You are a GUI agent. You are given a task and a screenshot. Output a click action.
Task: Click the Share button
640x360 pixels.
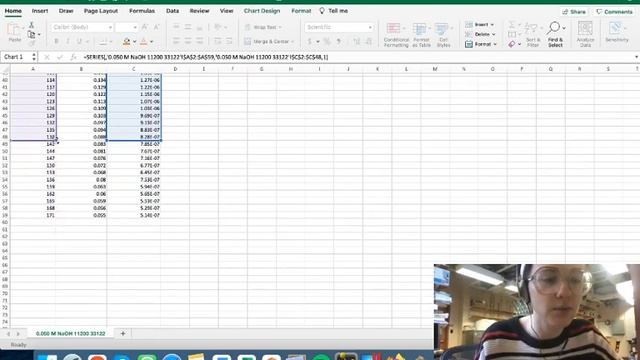[574, 12]
